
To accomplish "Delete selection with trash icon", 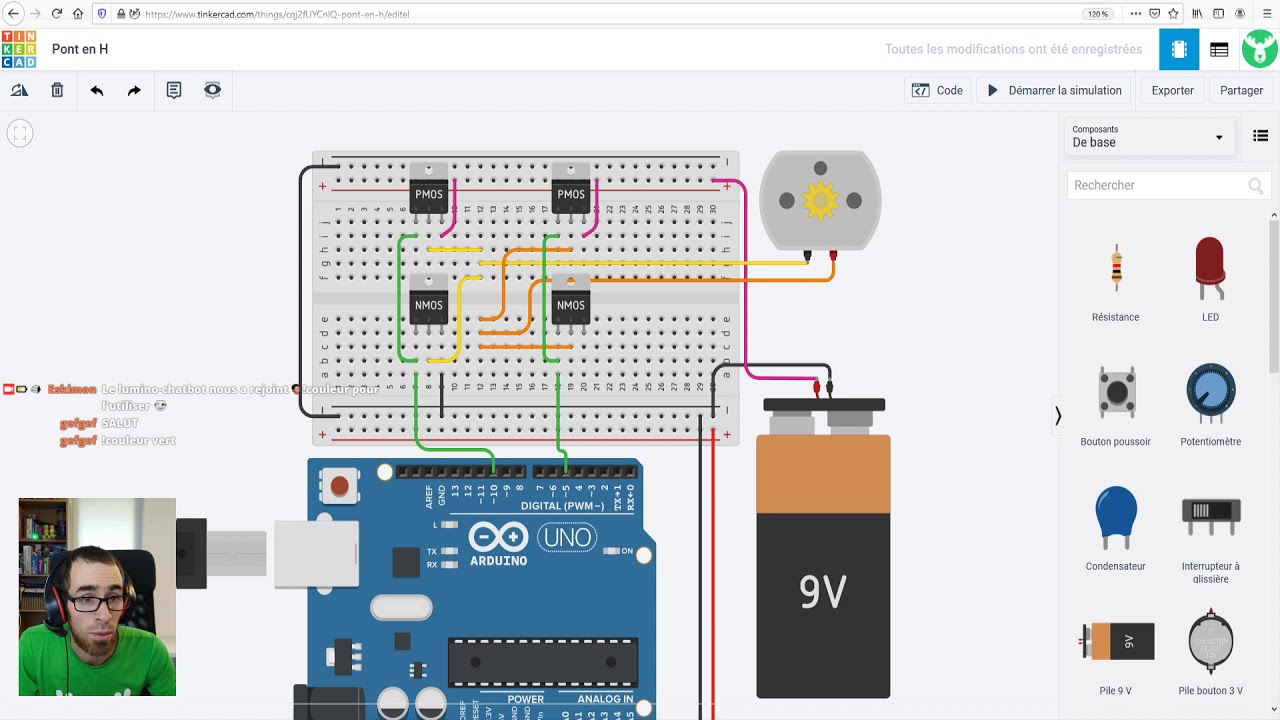I will [x=57, y=90].
